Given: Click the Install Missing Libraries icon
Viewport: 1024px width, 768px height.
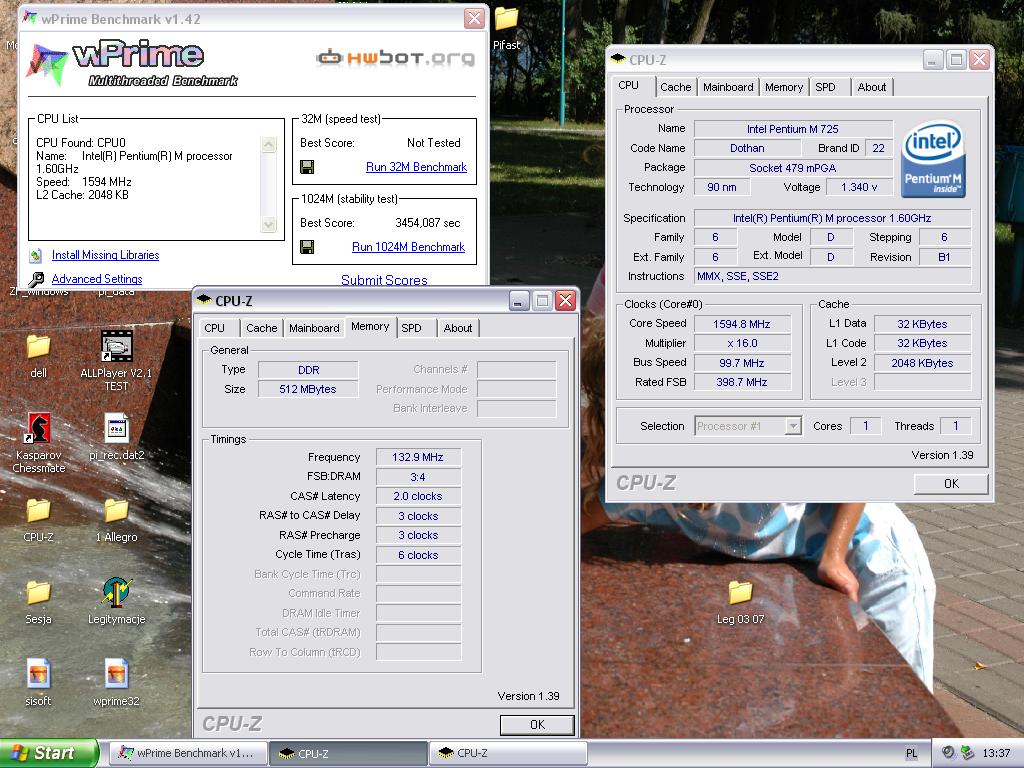Looking at the screenshot, I should pyautogui.click(x=37, y=255).
